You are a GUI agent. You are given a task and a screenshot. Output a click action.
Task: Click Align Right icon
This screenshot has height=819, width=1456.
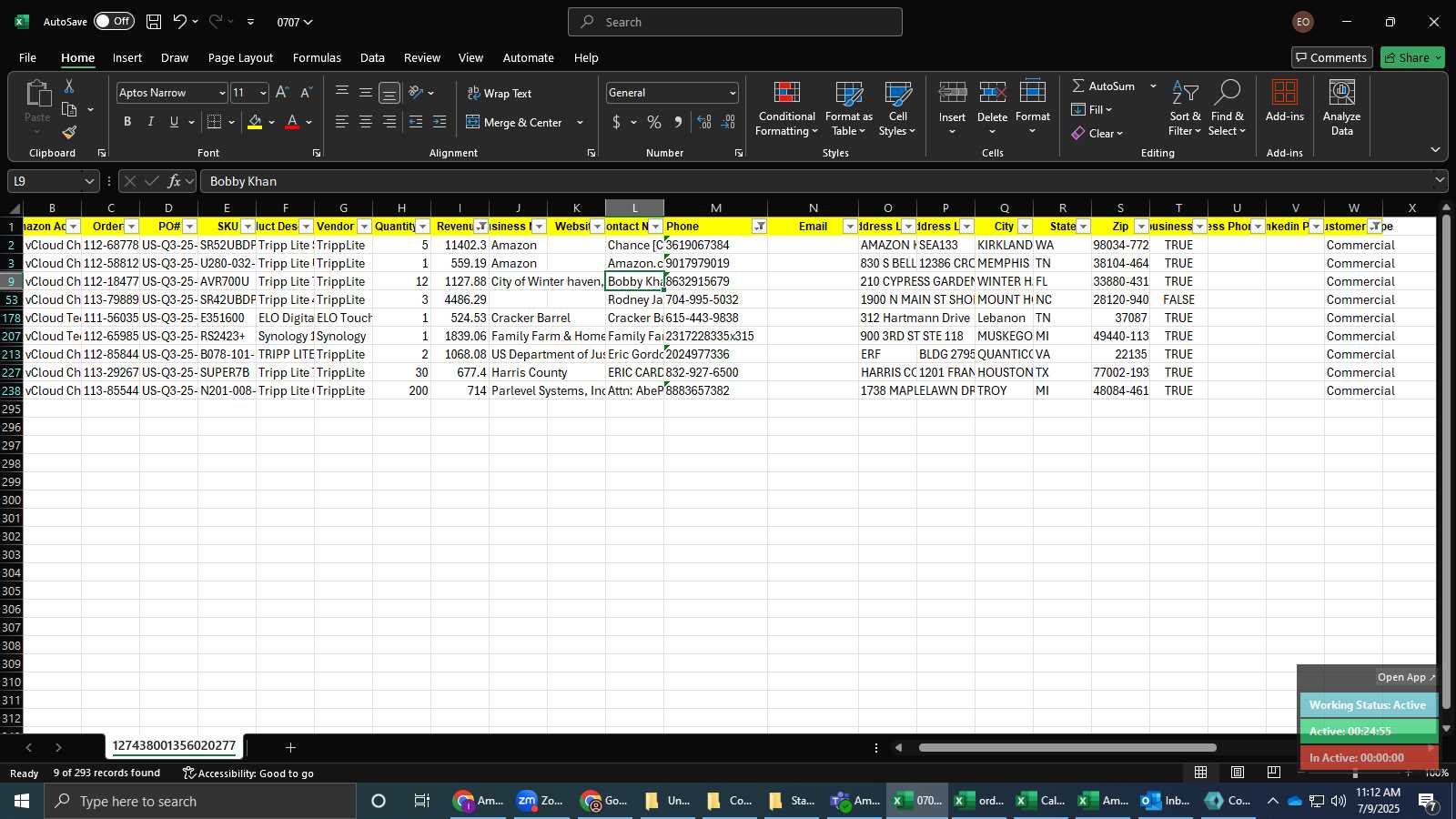[x=389, y=122]
